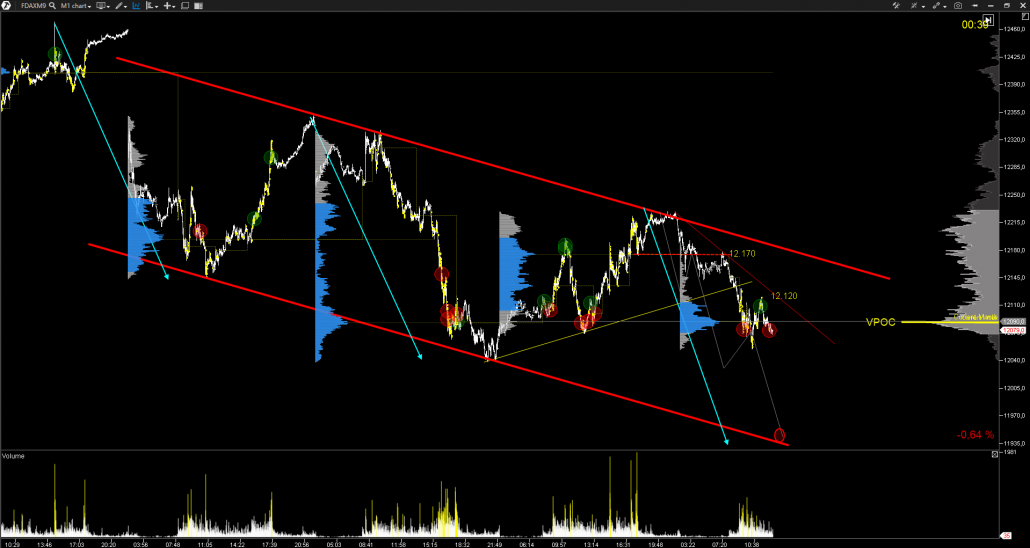Image resolution: width=1030 pixels, height=548 pixels.
Task: Open the monitor display settings dropdown
Action: point(103,6)
